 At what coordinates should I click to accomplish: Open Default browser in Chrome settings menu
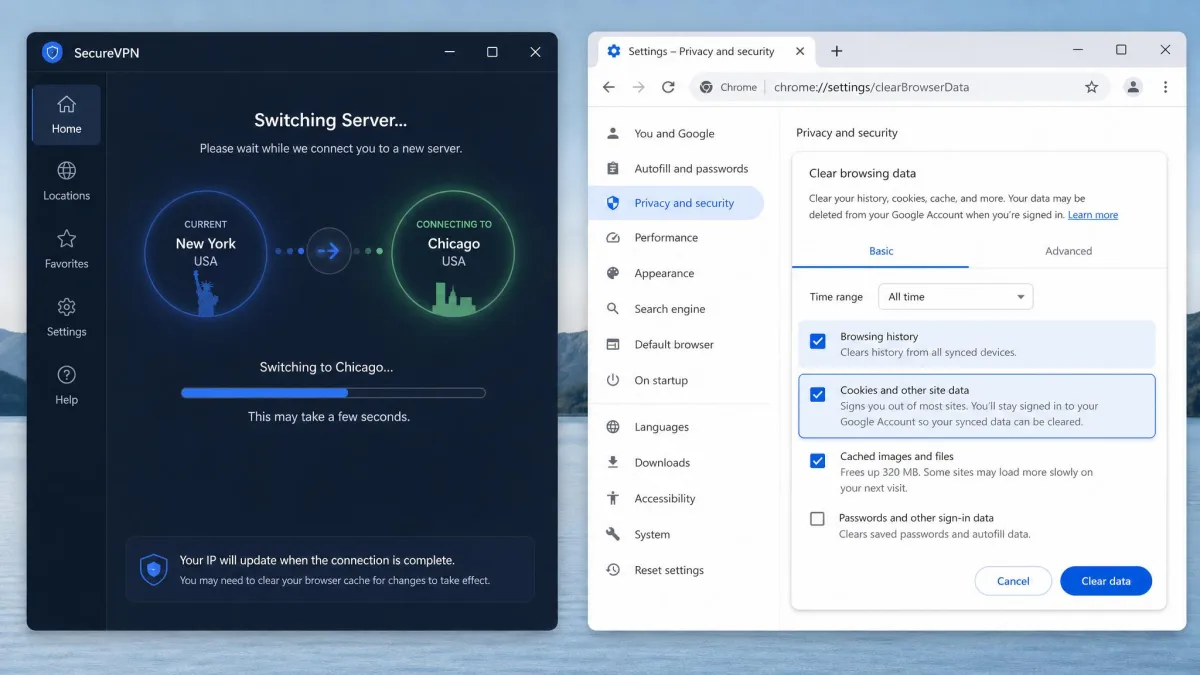[x=676, y=344]
